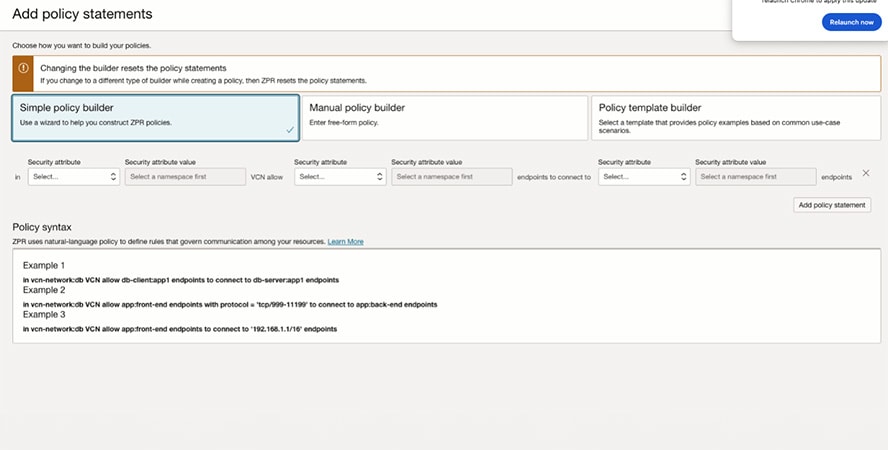This screenshot has height=450, width=888.
Task: Click the checkmark on Simple policy builder card
Action: pyautogui.click(x=289, y=130)
